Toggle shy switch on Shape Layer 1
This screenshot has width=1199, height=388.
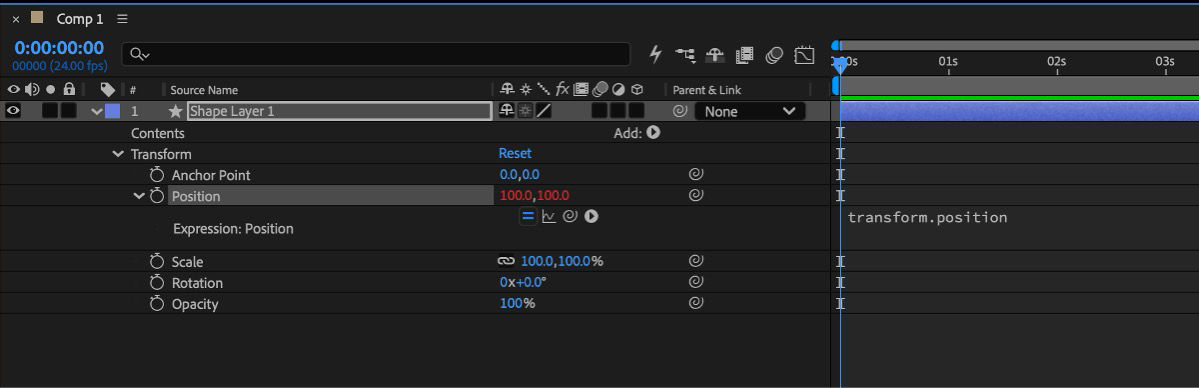[506, 111]
